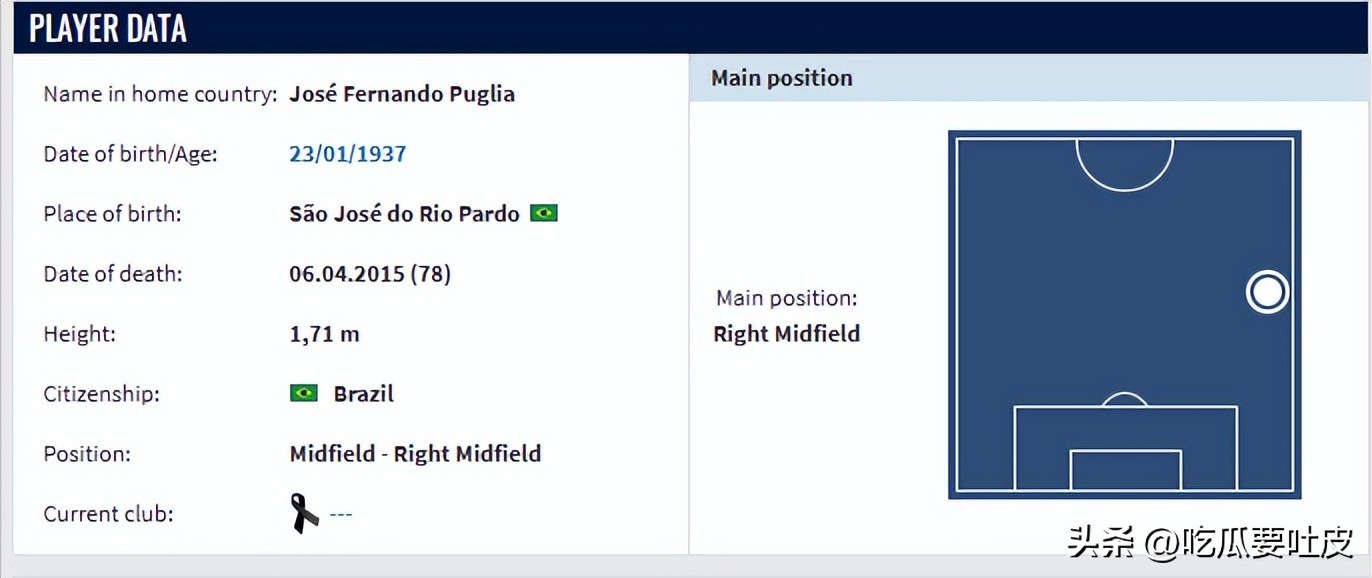Click the Brazil flag beside birthplace
The image size is (1372, 578).
coord(544,213)
